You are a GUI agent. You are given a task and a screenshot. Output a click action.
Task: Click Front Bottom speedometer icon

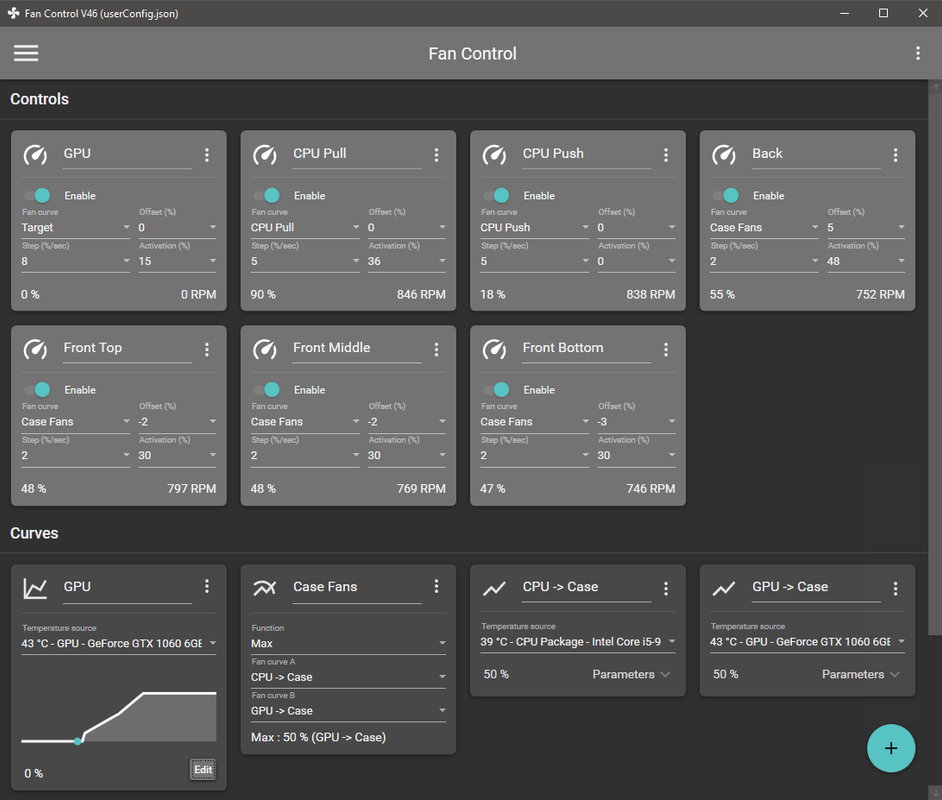pos(494,349)
